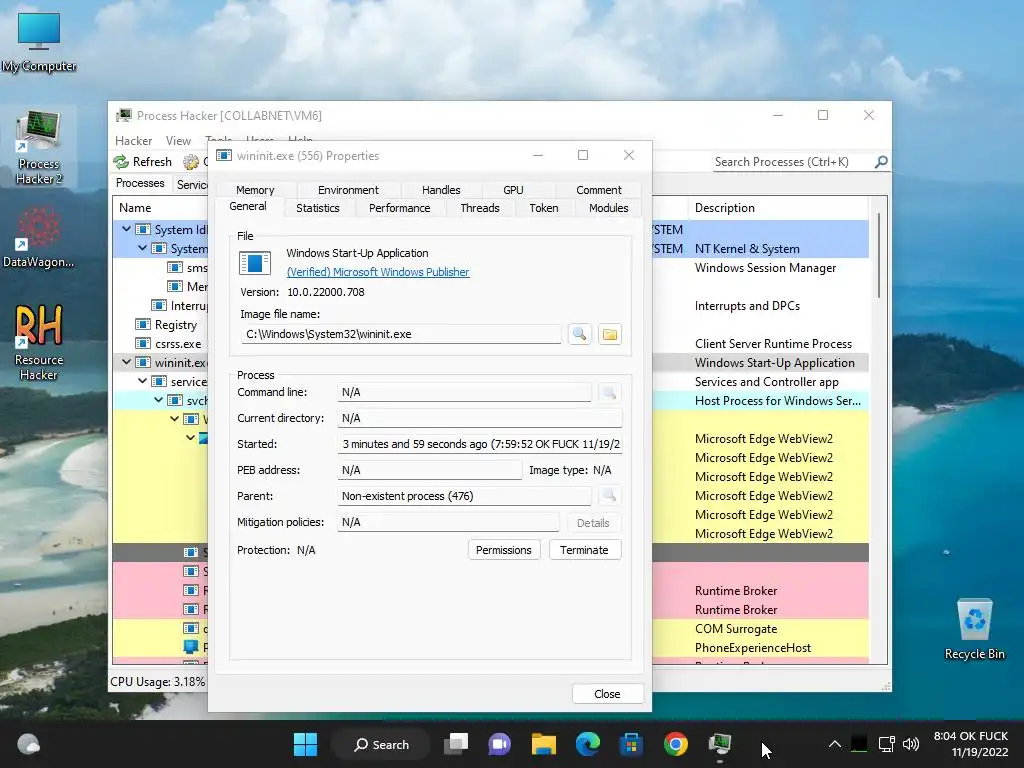
Task: Switch to the GPU tab
Action: pos(513,190)
